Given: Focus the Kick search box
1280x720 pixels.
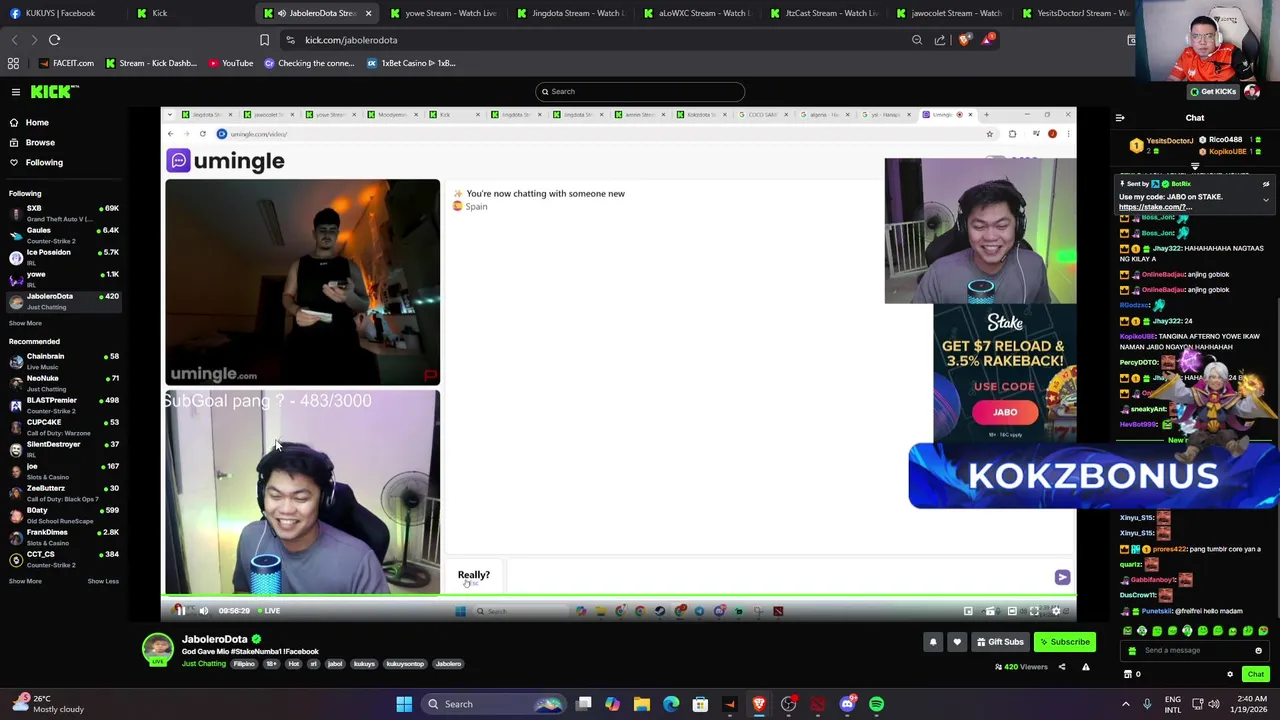Looking at the screenshot, I should point(640,92).
